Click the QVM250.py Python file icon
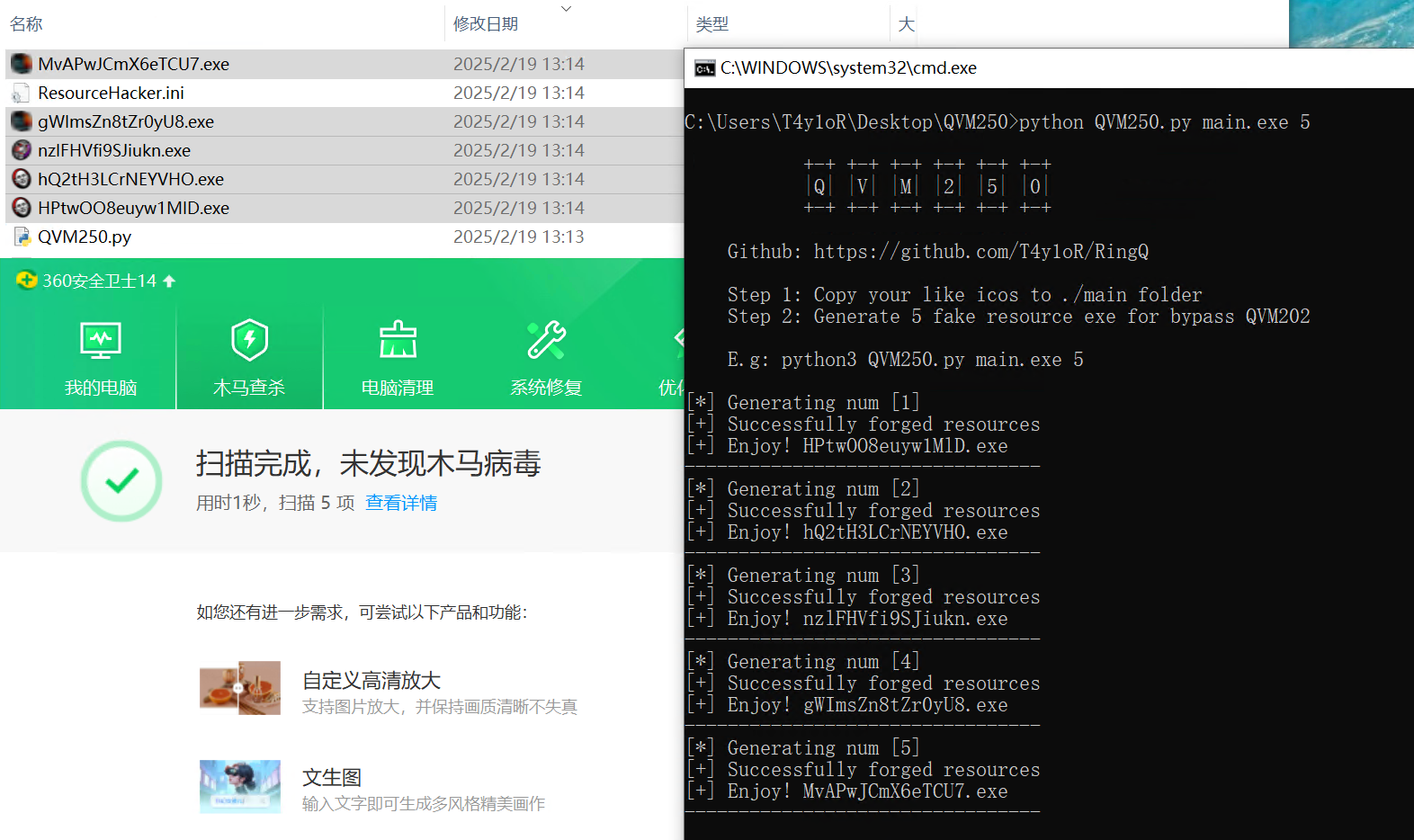This screenshot has height=840, width=1414. tap(22, 237)
